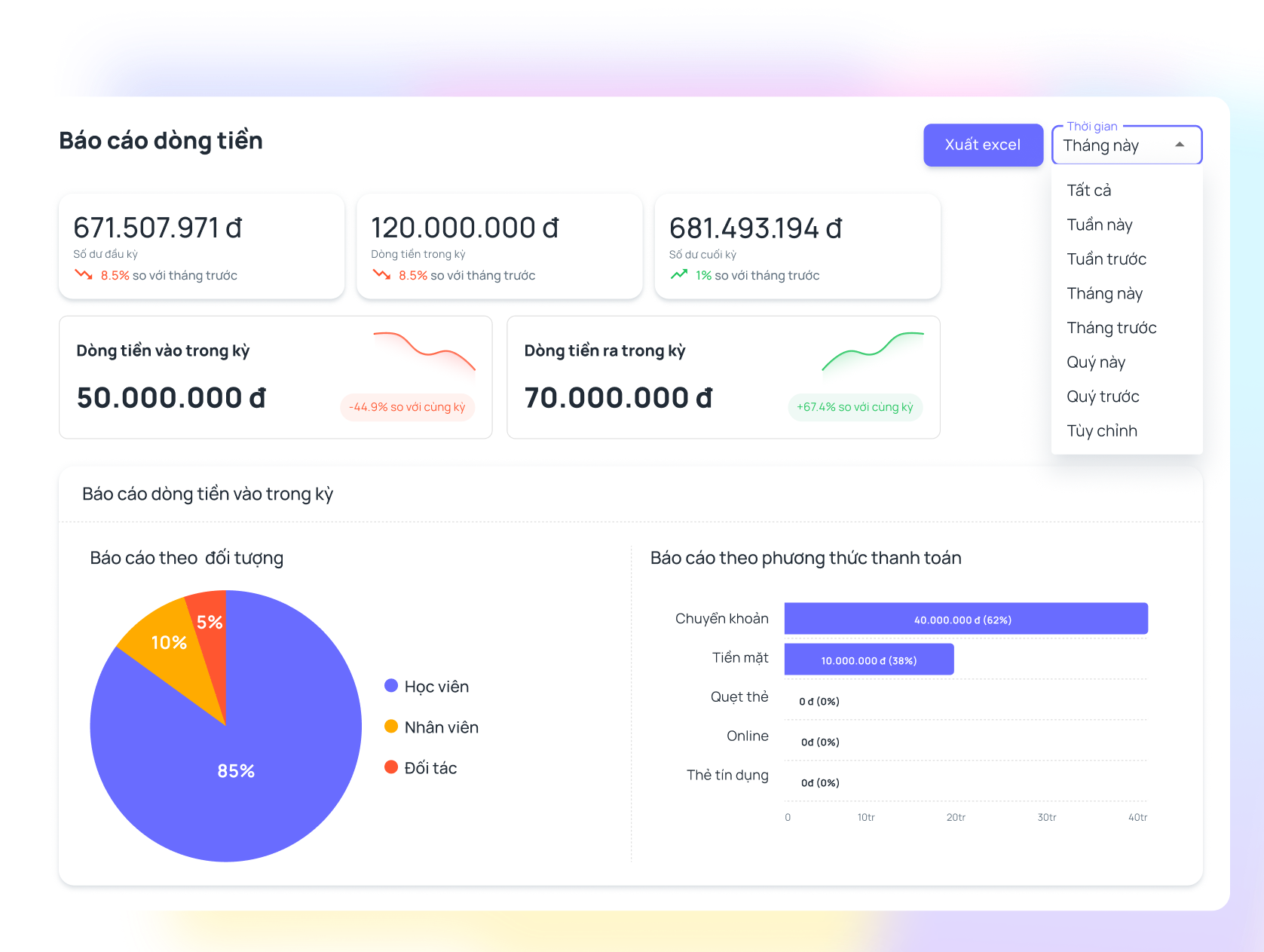The height and width of the screenshot is (952, 1264).
Task: Select 'Tùy chỉnh' custom range option
Action: click(1101, 431)
